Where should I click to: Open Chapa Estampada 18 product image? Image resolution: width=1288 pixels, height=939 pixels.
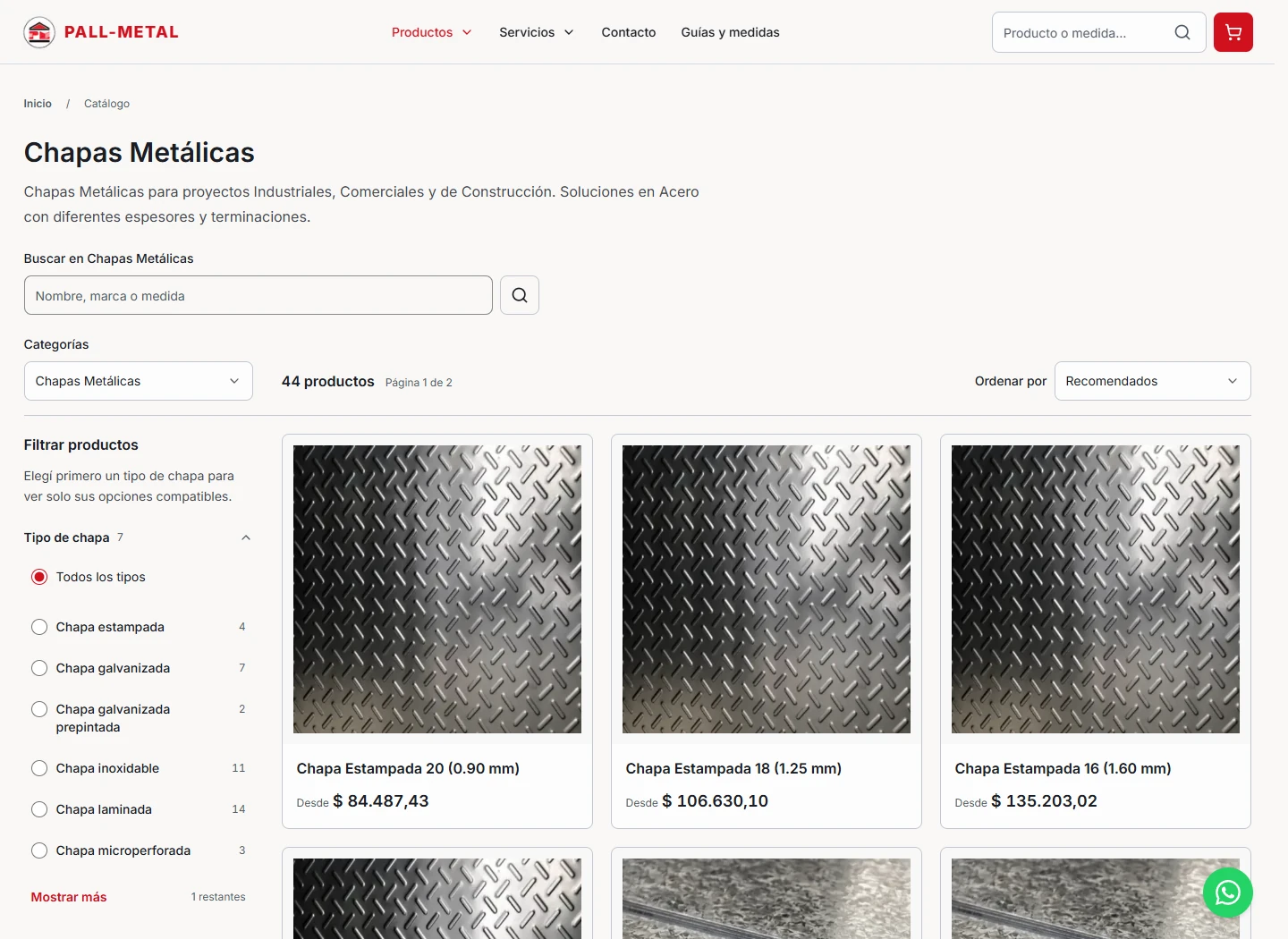(767, 589)
